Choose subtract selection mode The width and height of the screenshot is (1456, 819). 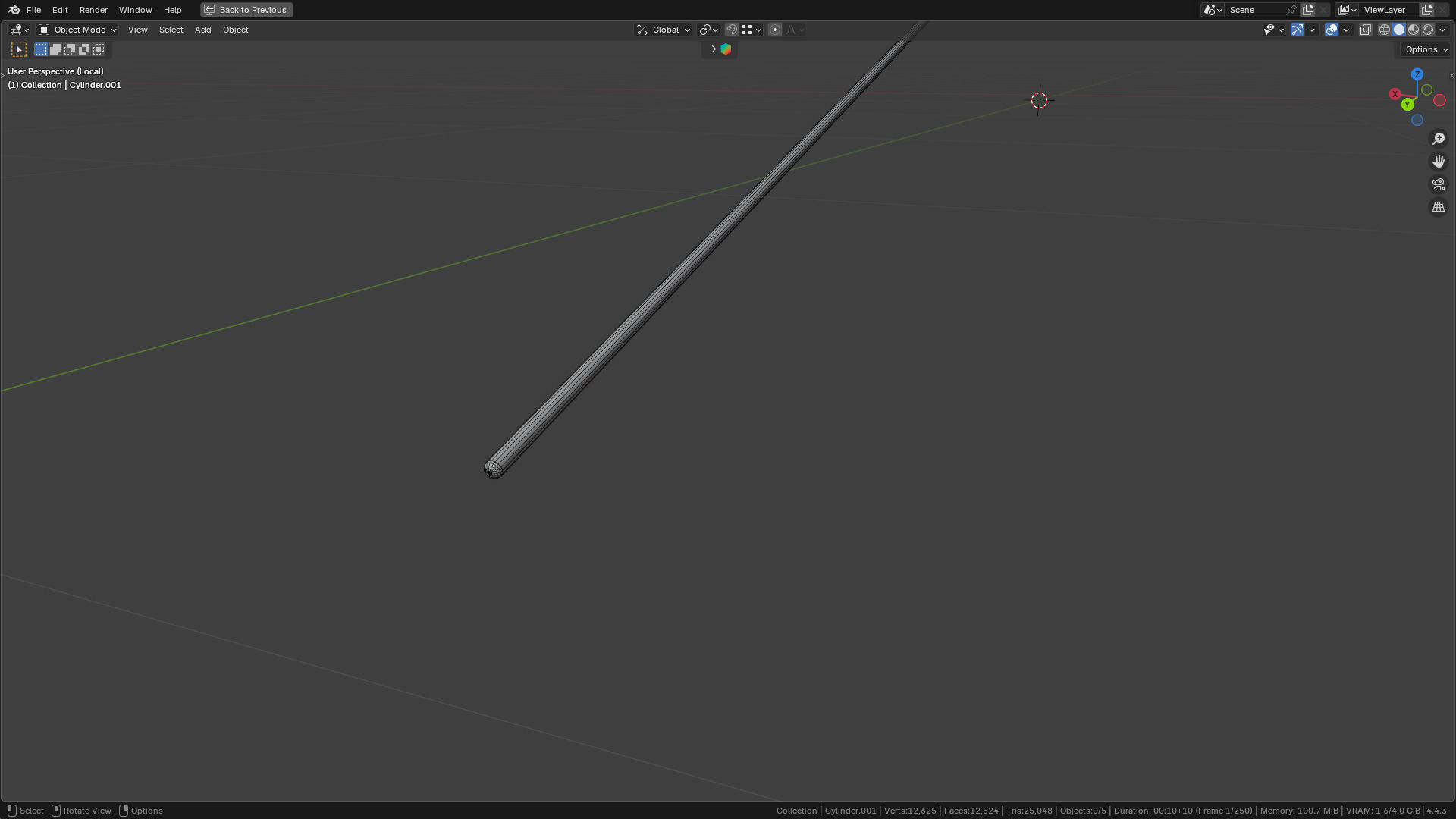(x=70, y=49)
